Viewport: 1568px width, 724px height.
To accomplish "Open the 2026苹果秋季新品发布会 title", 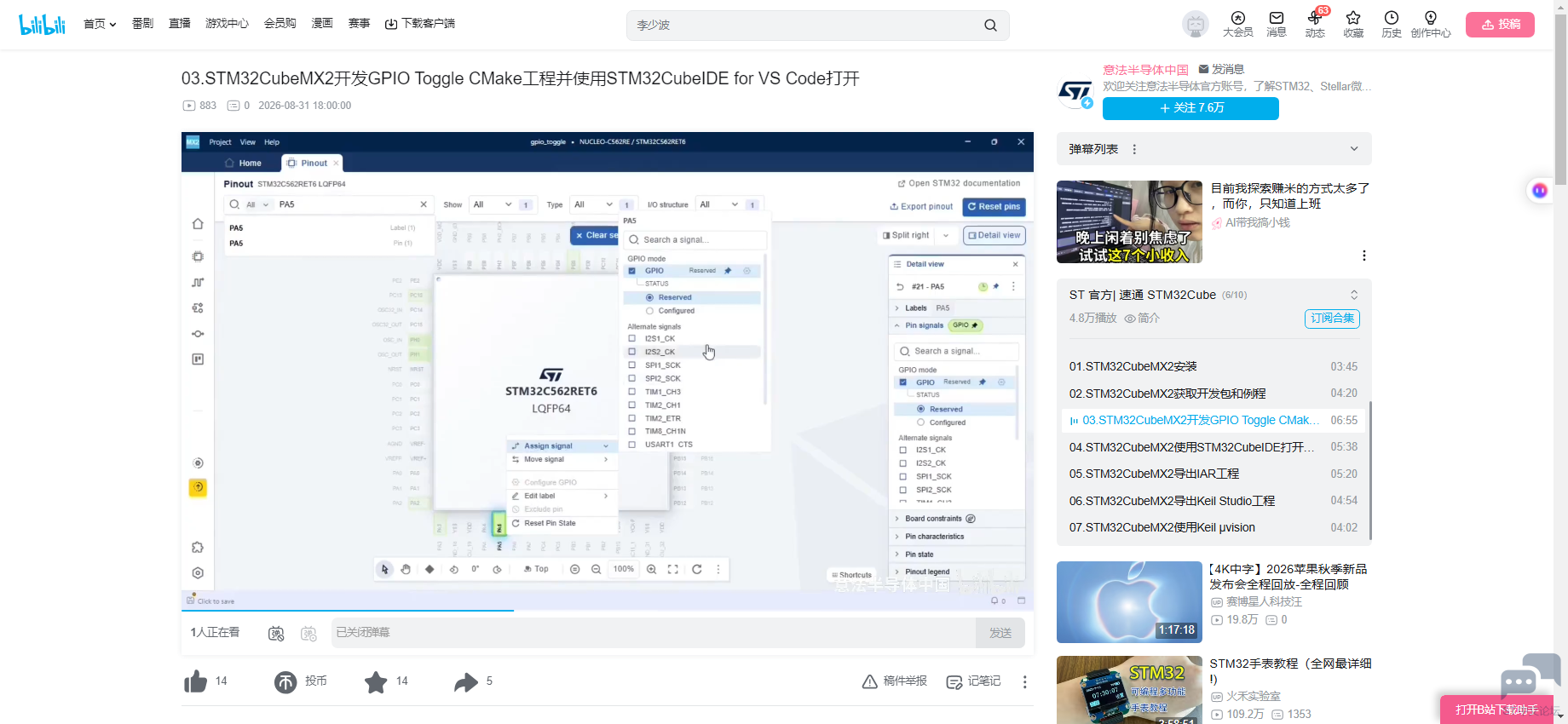I will [x=1288, y=577].
